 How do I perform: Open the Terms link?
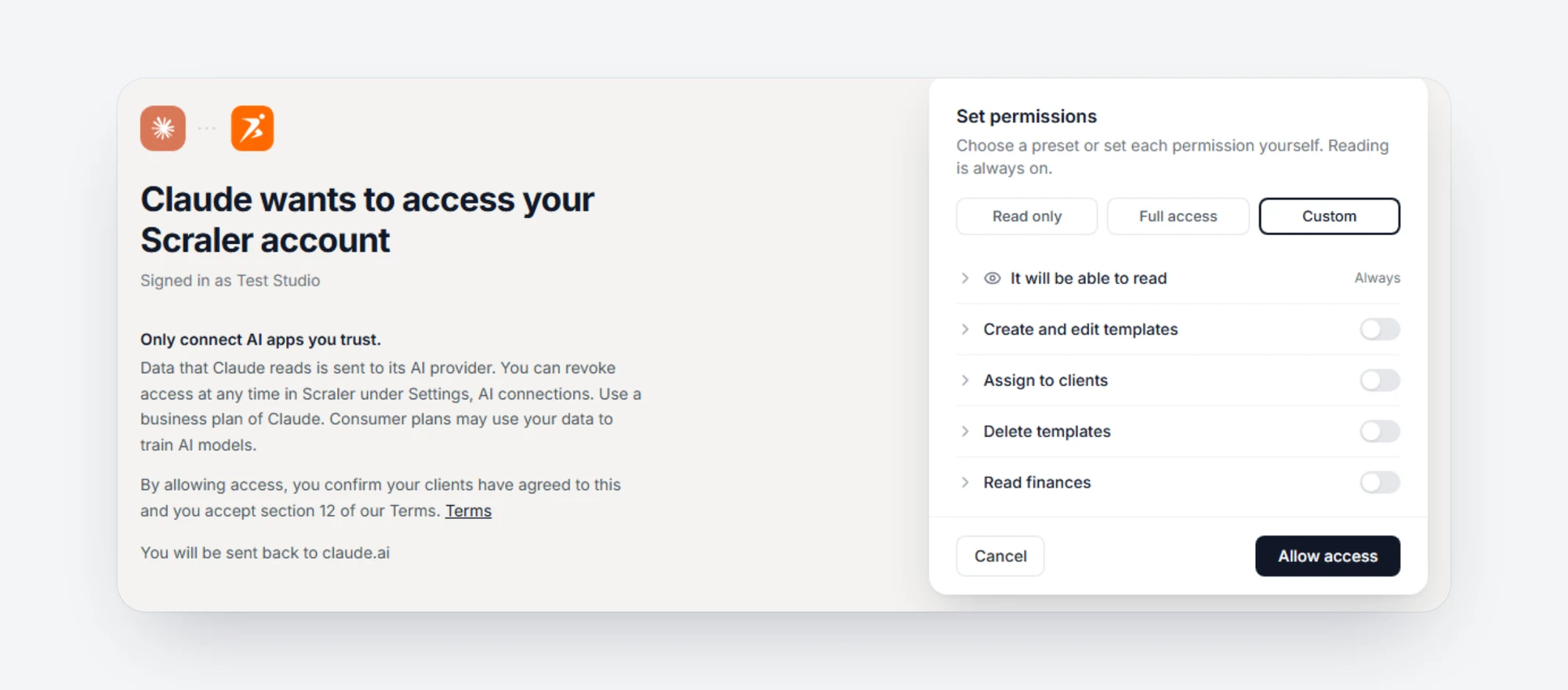[x=469, y=510]
